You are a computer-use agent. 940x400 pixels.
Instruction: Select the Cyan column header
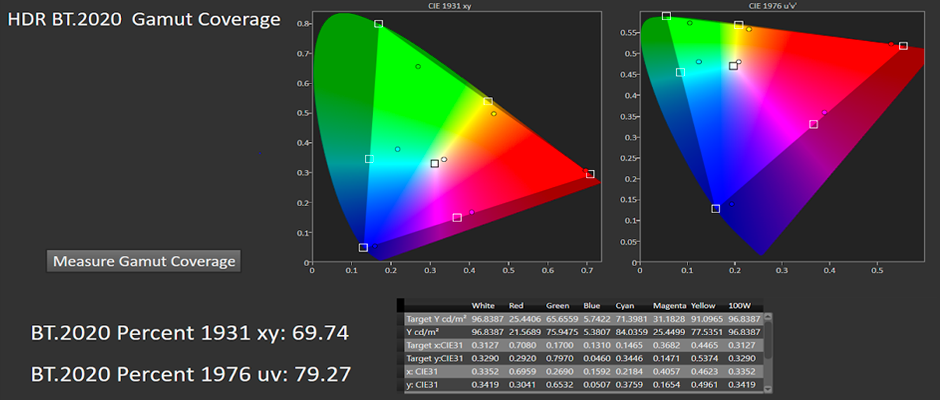click(x=626, y=306)
